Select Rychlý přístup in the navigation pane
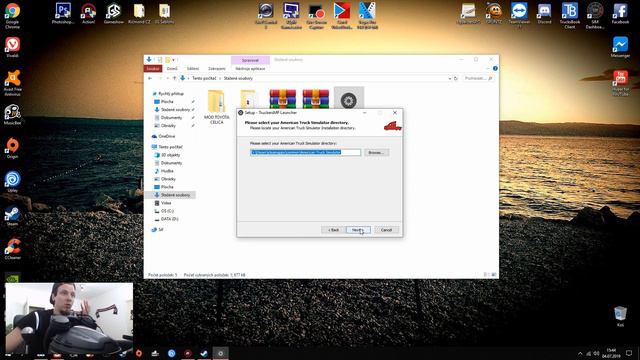Image resolution: width=640 pixels, height=360 pixels. coord(171,93)
